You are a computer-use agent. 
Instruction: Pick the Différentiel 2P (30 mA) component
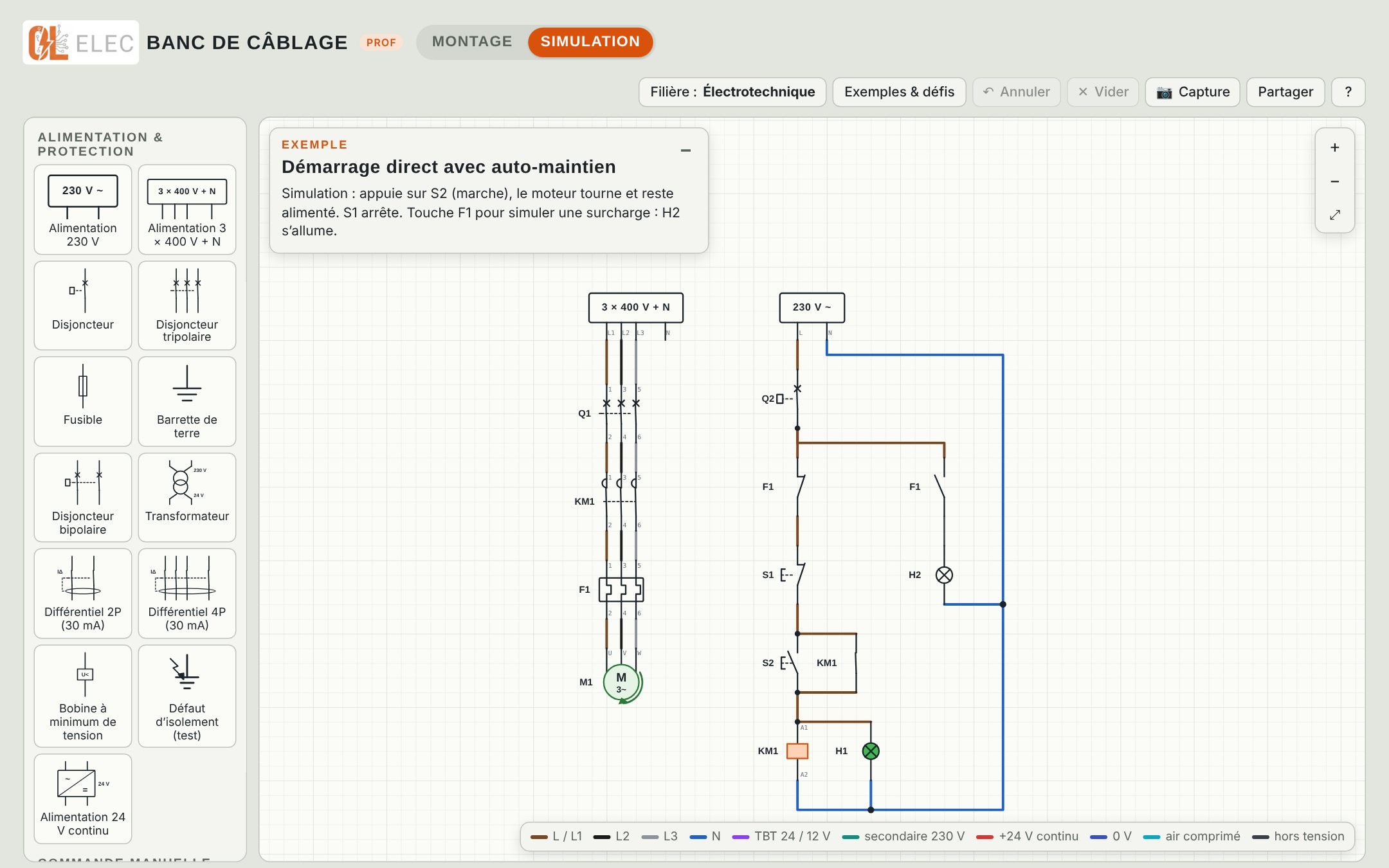pos(83,593)
